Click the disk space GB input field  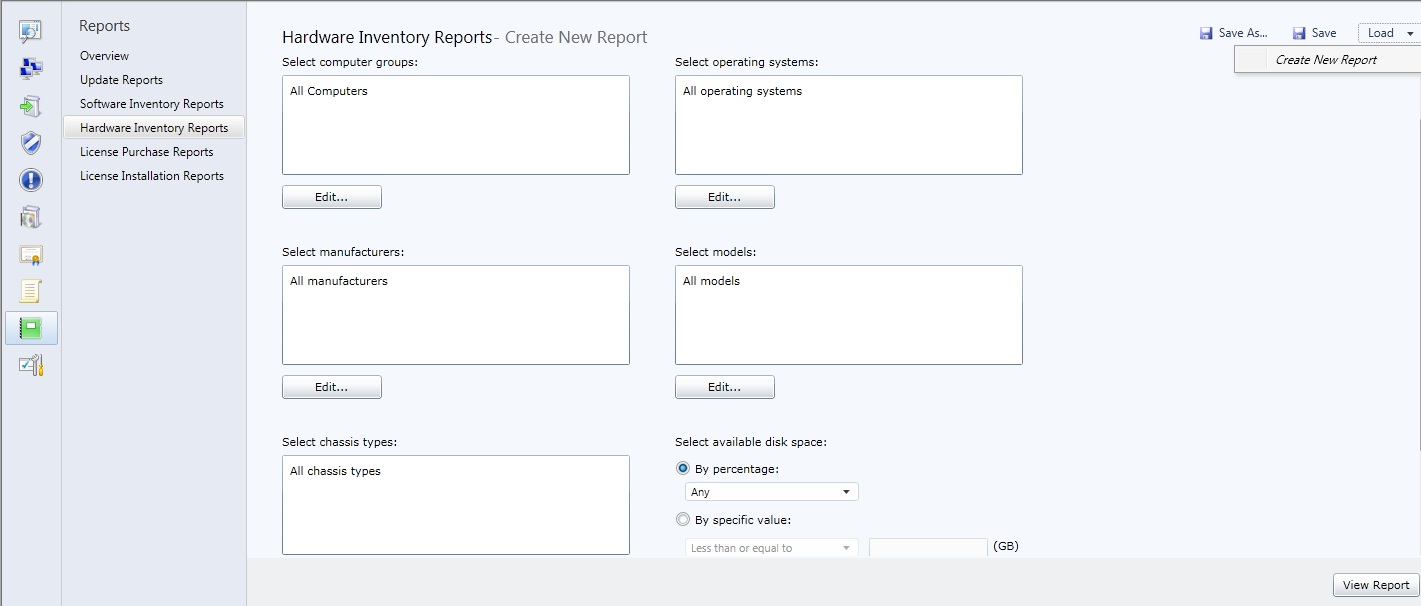tap(928, 548)
